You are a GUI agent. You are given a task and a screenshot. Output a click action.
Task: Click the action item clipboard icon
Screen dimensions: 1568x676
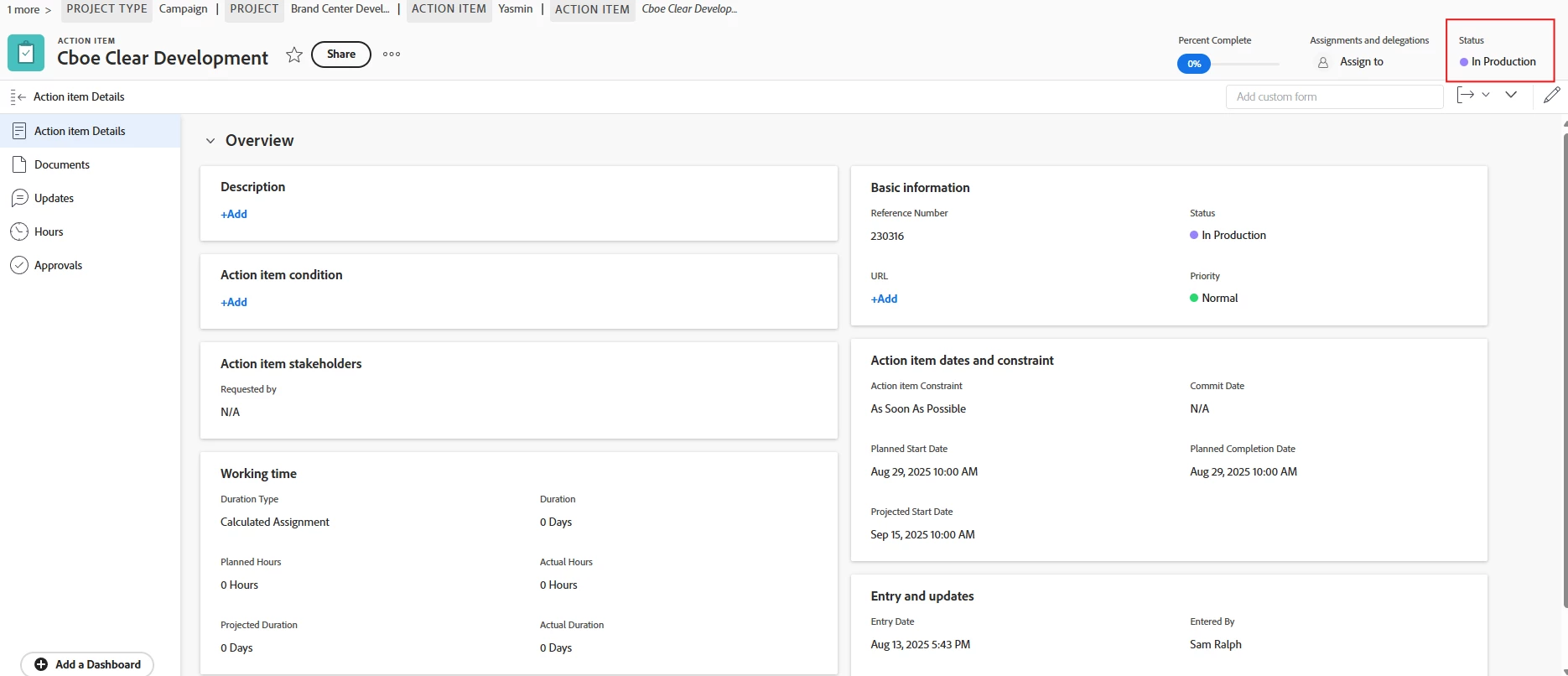tap(26, 54)
